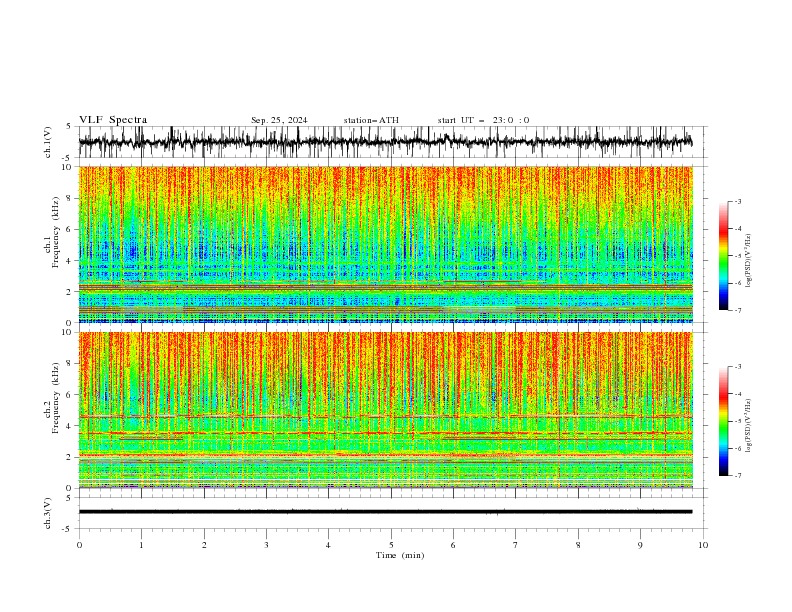Click the 'ch.3(V)' axis label
This screenshot has width=792, height=612.
click(48, 513)
